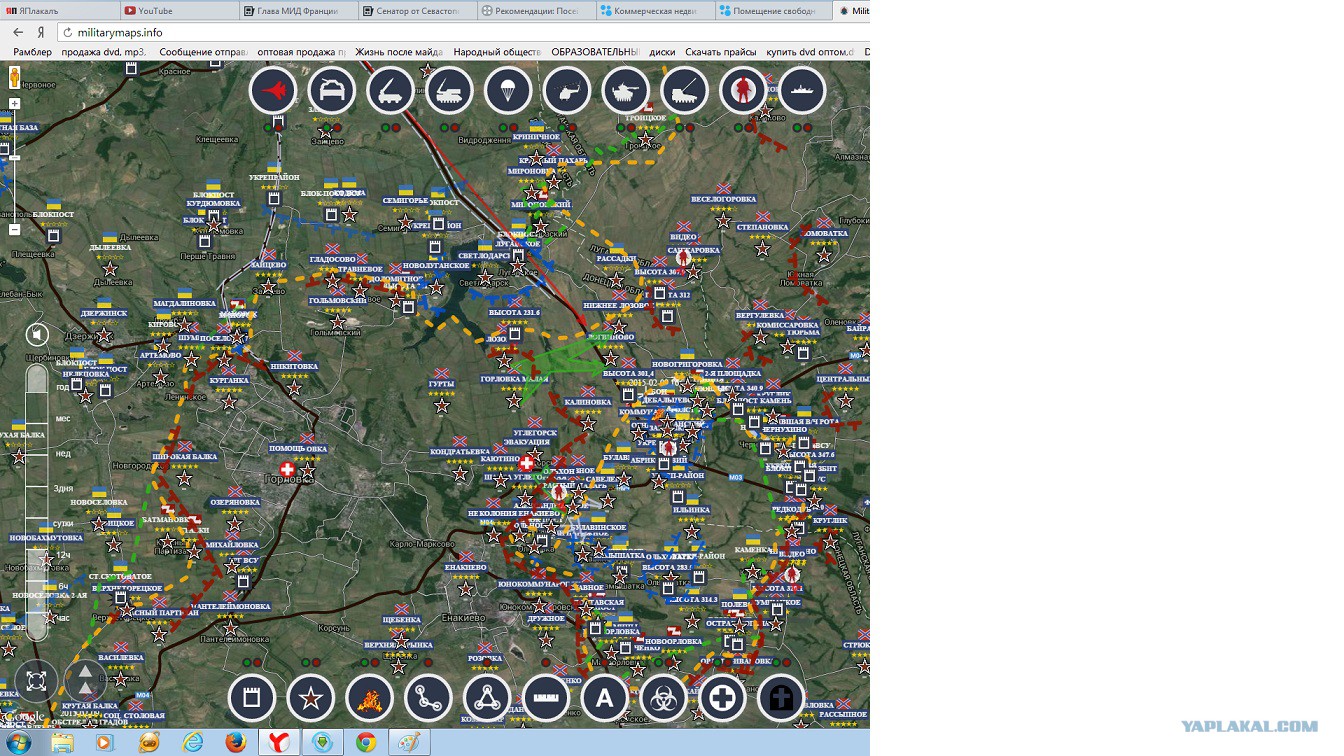
Task: Pick the biohazard symbol tool
Action: point(663,697)
